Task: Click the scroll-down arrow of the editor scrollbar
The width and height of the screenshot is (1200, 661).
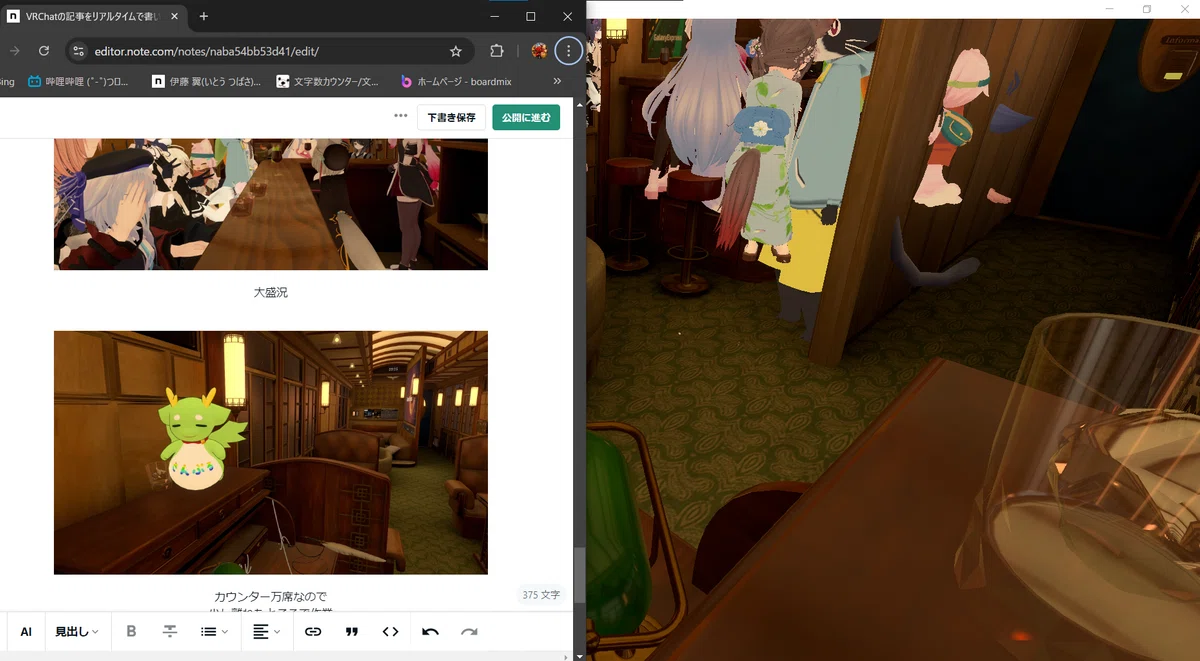Action: [580, 655]
